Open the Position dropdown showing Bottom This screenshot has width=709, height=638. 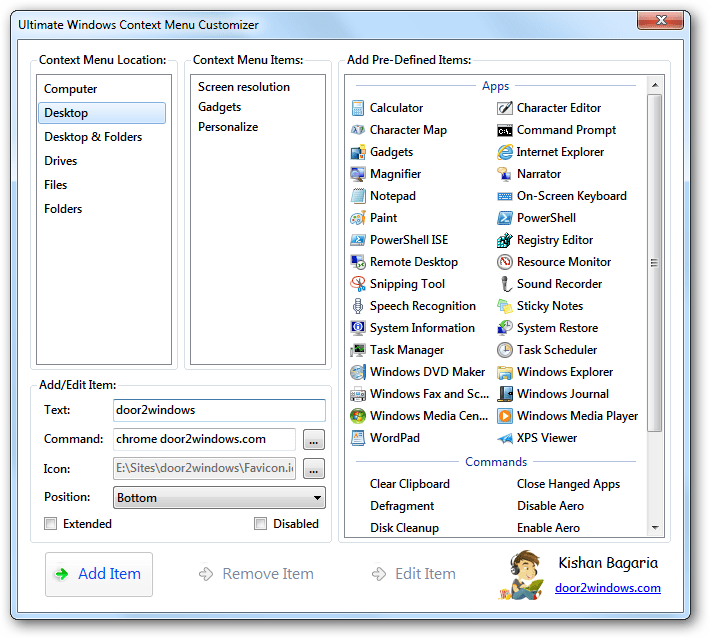219,498
